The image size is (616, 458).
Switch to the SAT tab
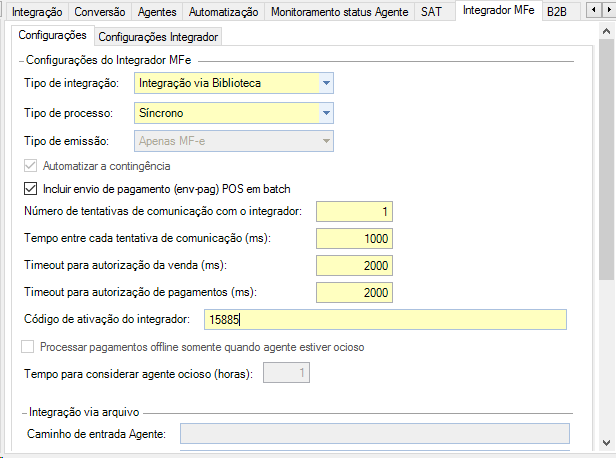click(431, 12)
